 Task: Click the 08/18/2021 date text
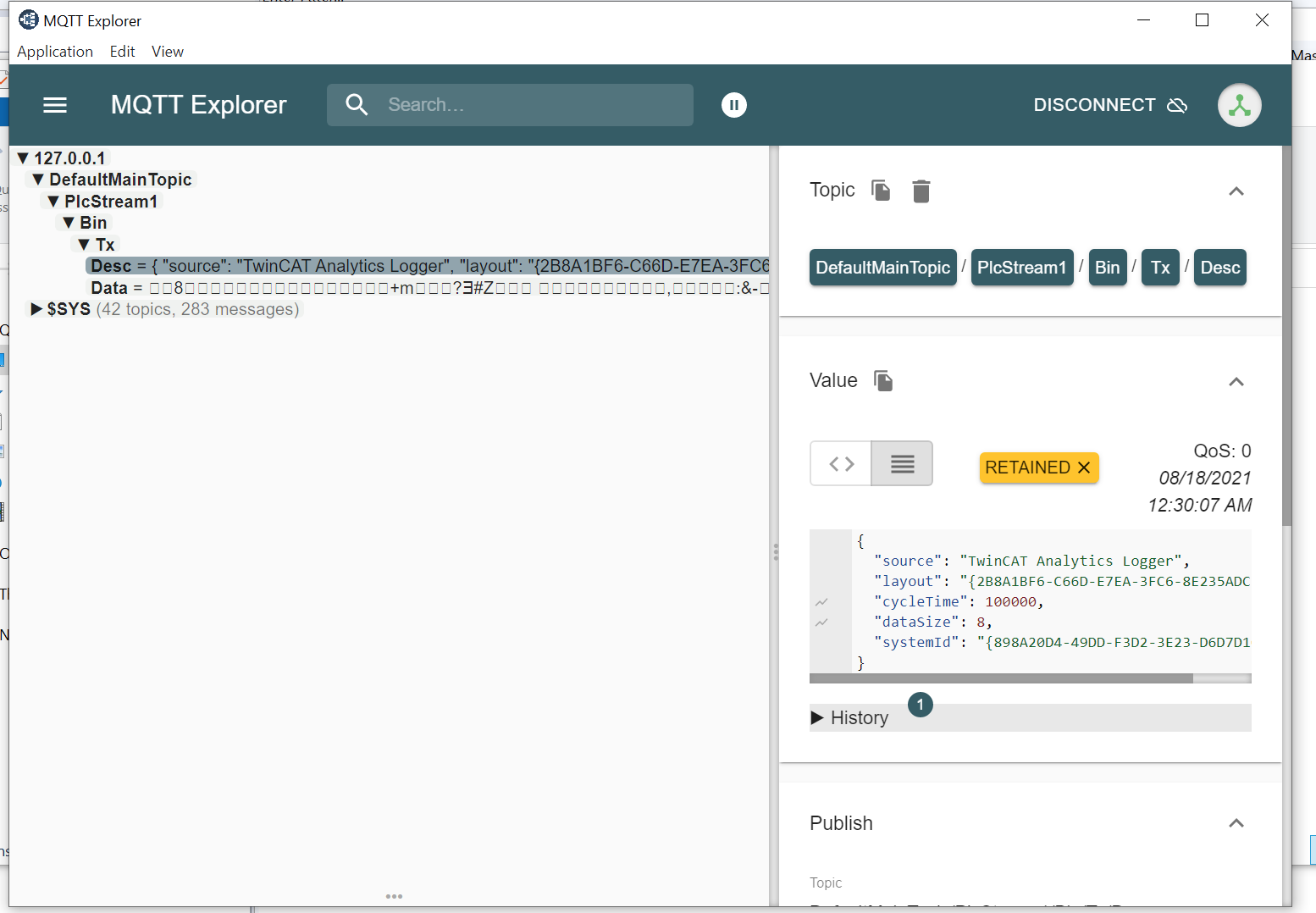click(x=1205, y=479)
